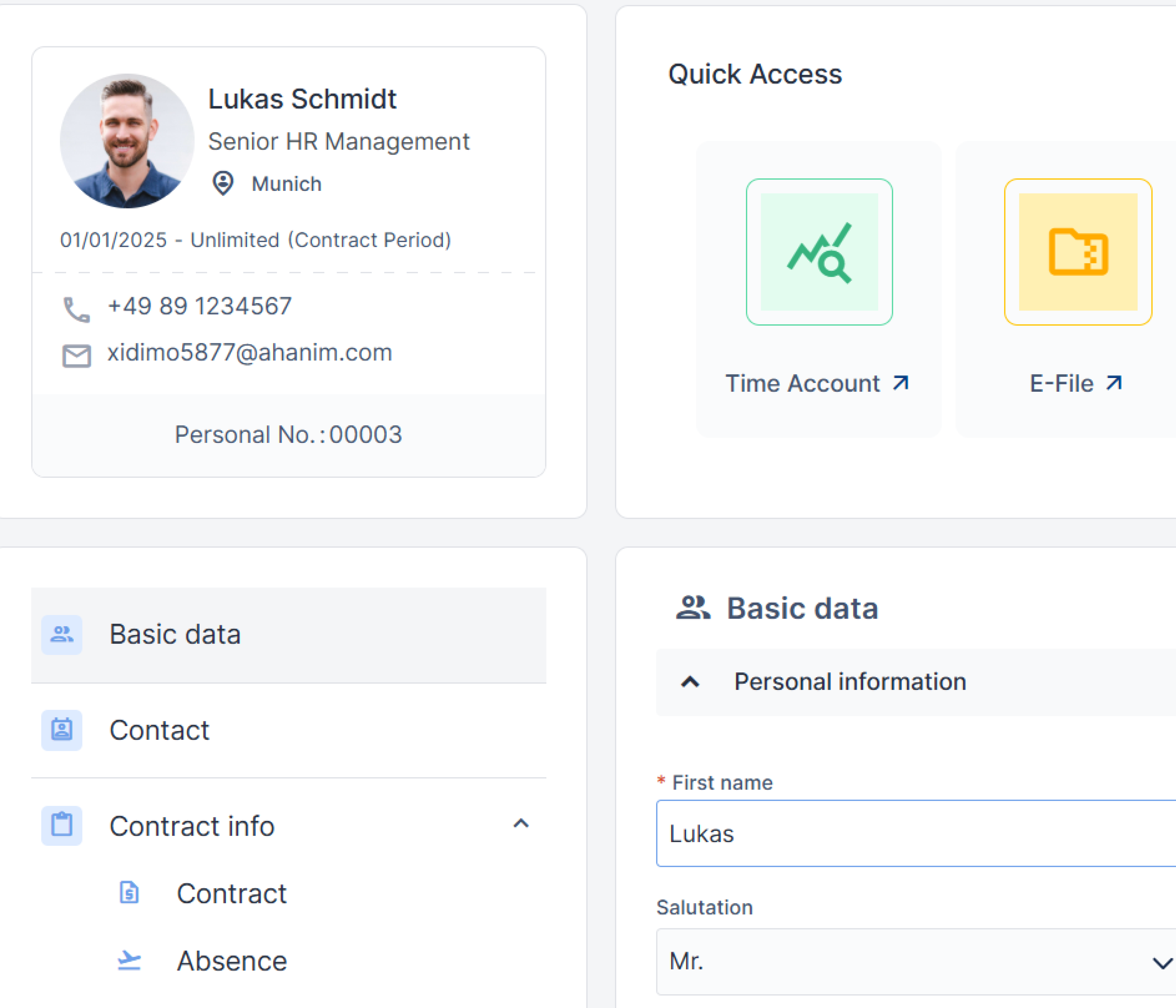Select the Absence entry under Contract info
The width and height of the screenshot is (1176, 1008).
tap(231, 960)
